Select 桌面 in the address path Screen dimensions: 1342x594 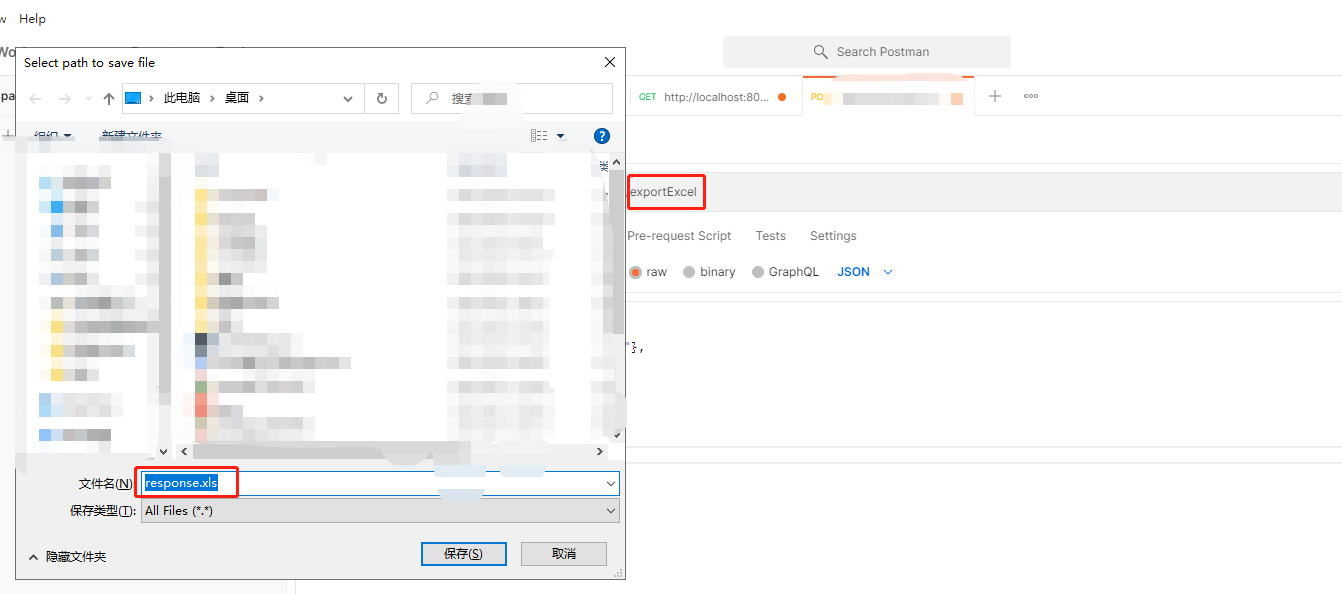click(x=237, y=98)
